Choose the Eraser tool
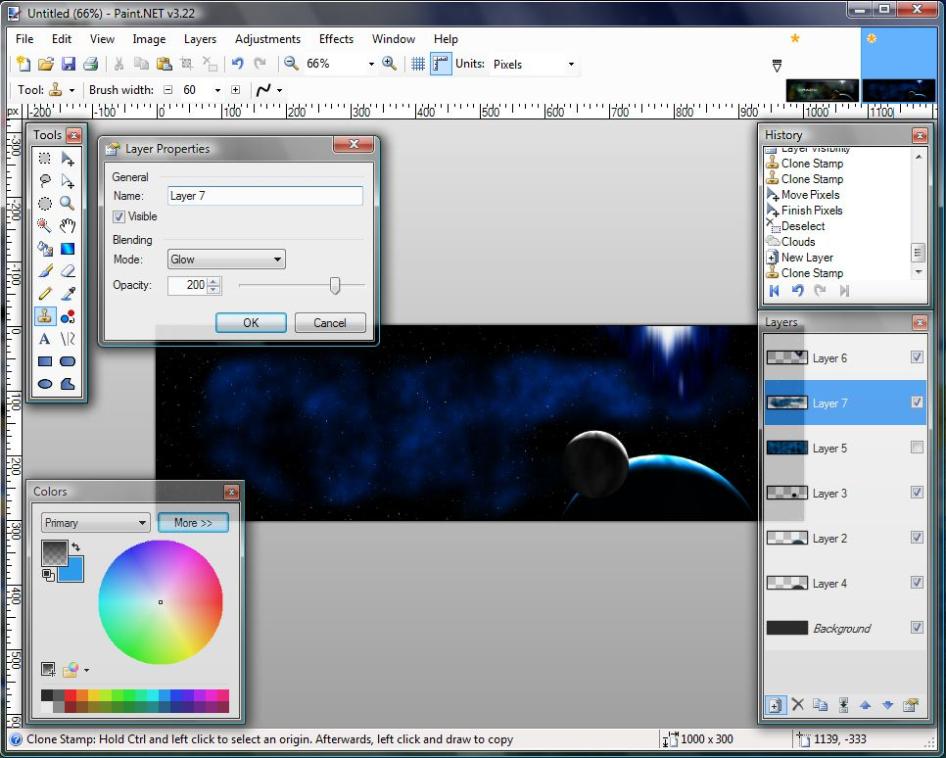 [x=68, y=271]
